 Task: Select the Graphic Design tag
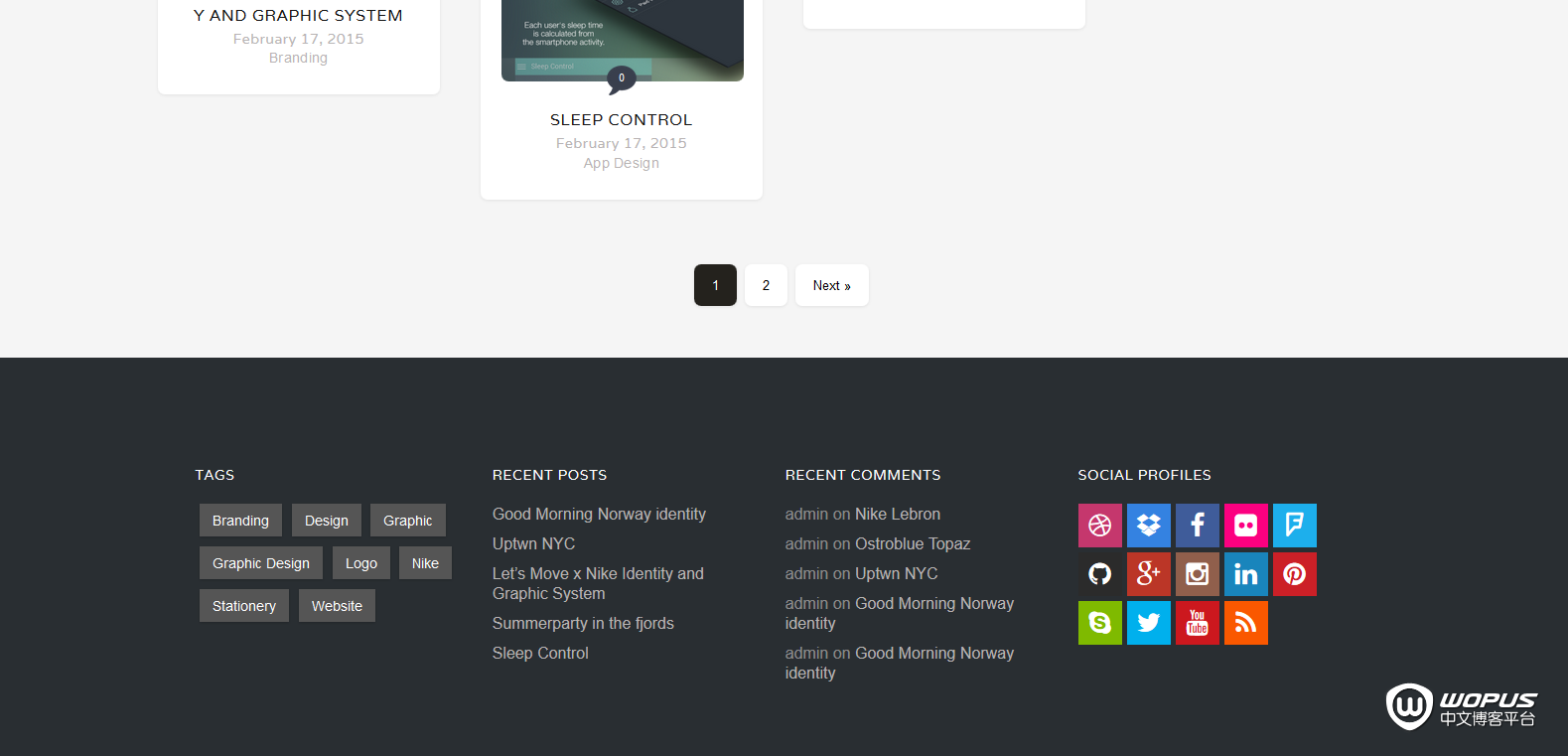pyautogui.click(x=260, y=563)
